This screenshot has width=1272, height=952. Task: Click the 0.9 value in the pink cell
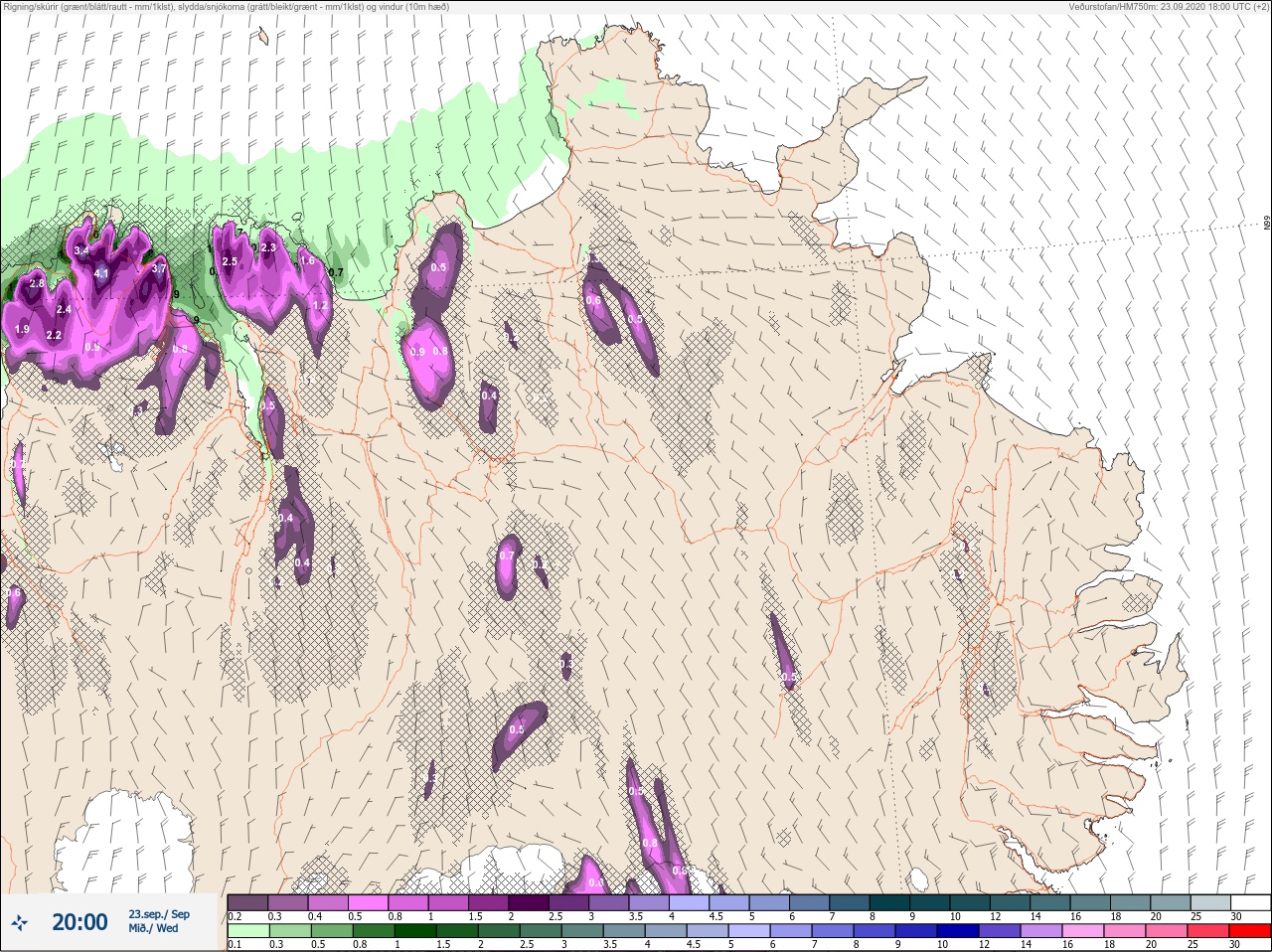coord(417,352)
